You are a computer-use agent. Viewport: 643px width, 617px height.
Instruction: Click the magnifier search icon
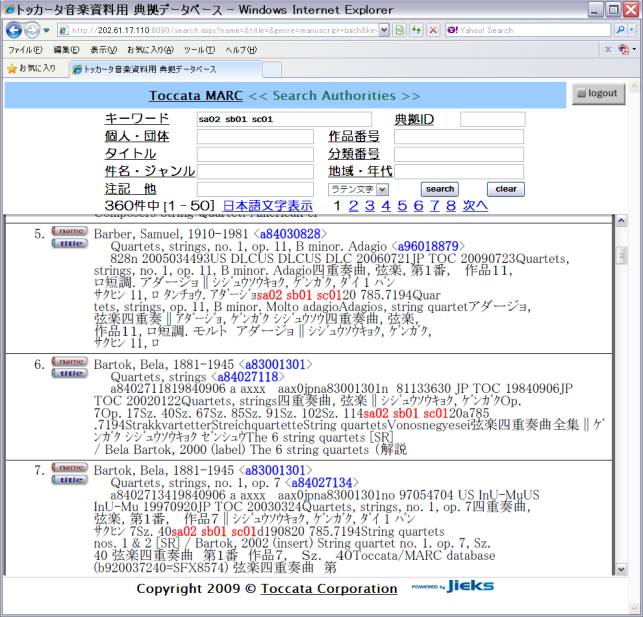tap(620, 30)
